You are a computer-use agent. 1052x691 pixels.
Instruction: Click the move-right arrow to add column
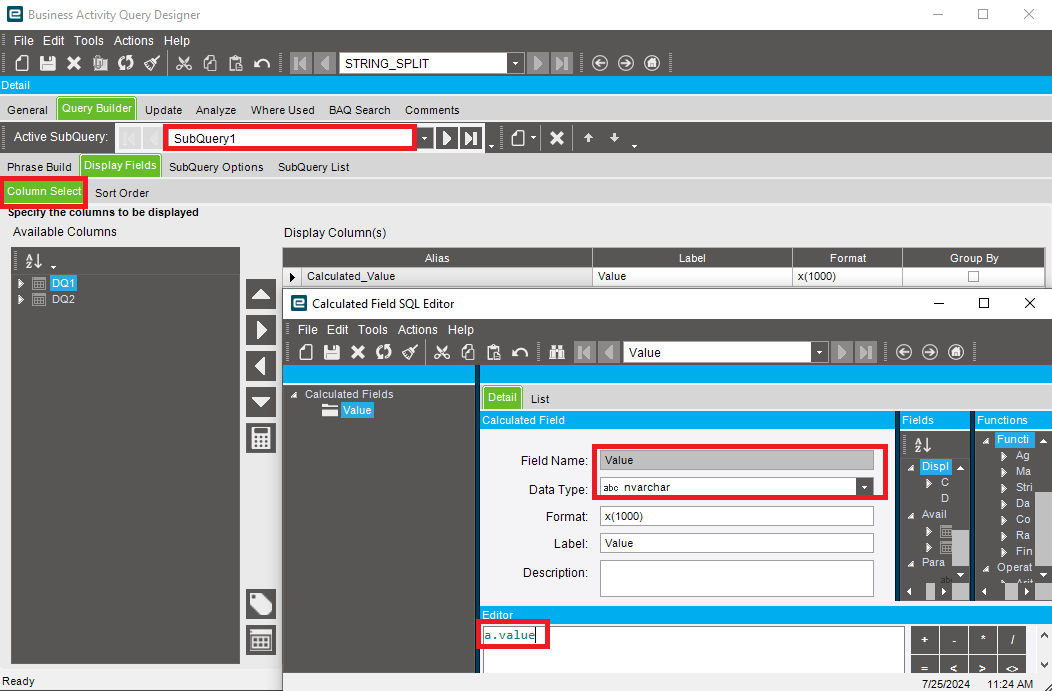point(261,330)
